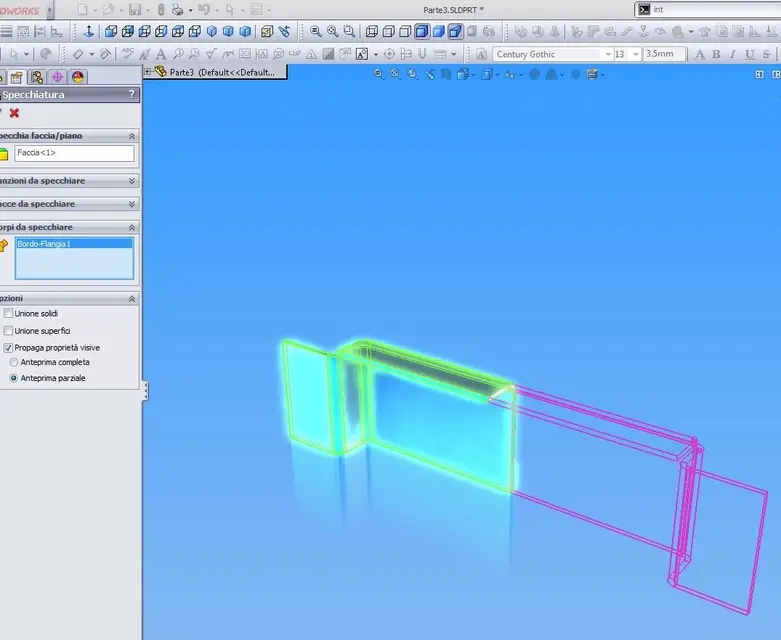
Task: Open the DimXpert Manager tab icon
Action: (57, 76)
